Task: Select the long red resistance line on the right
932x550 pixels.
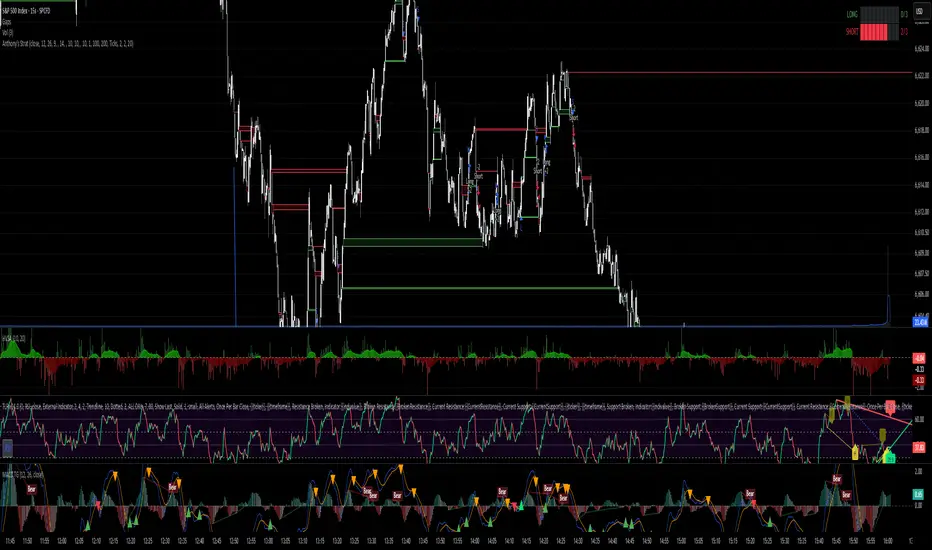Action: coord(740,73)
